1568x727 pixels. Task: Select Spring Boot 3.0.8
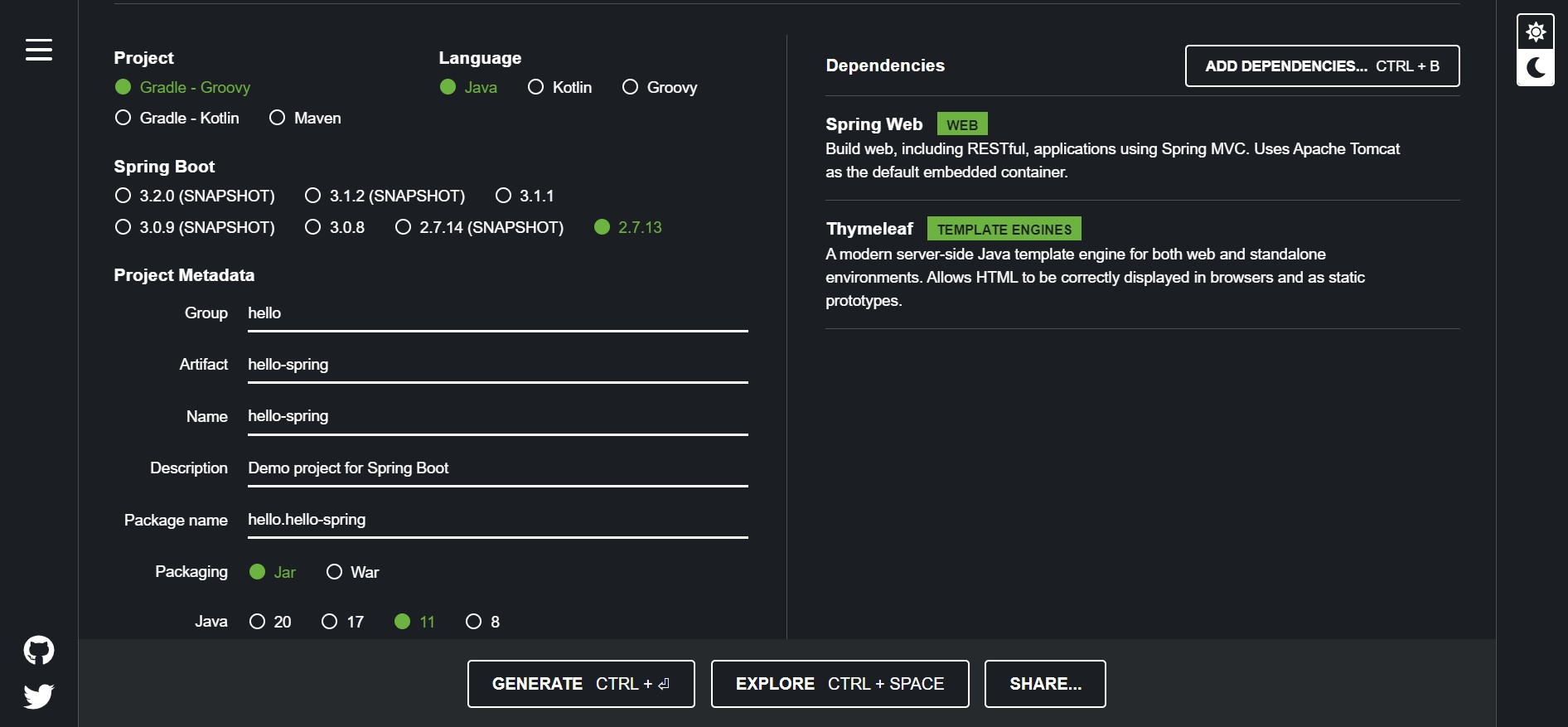point(335,227)
